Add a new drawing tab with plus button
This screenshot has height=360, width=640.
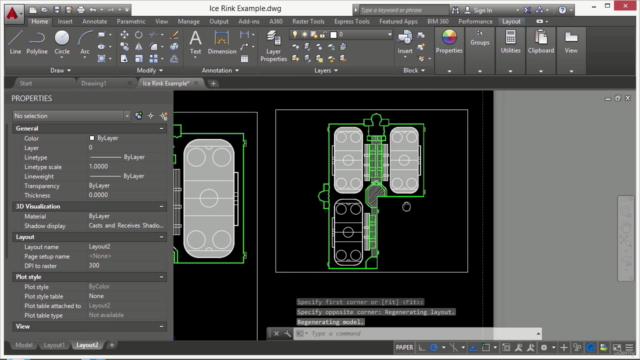[213, 83]
